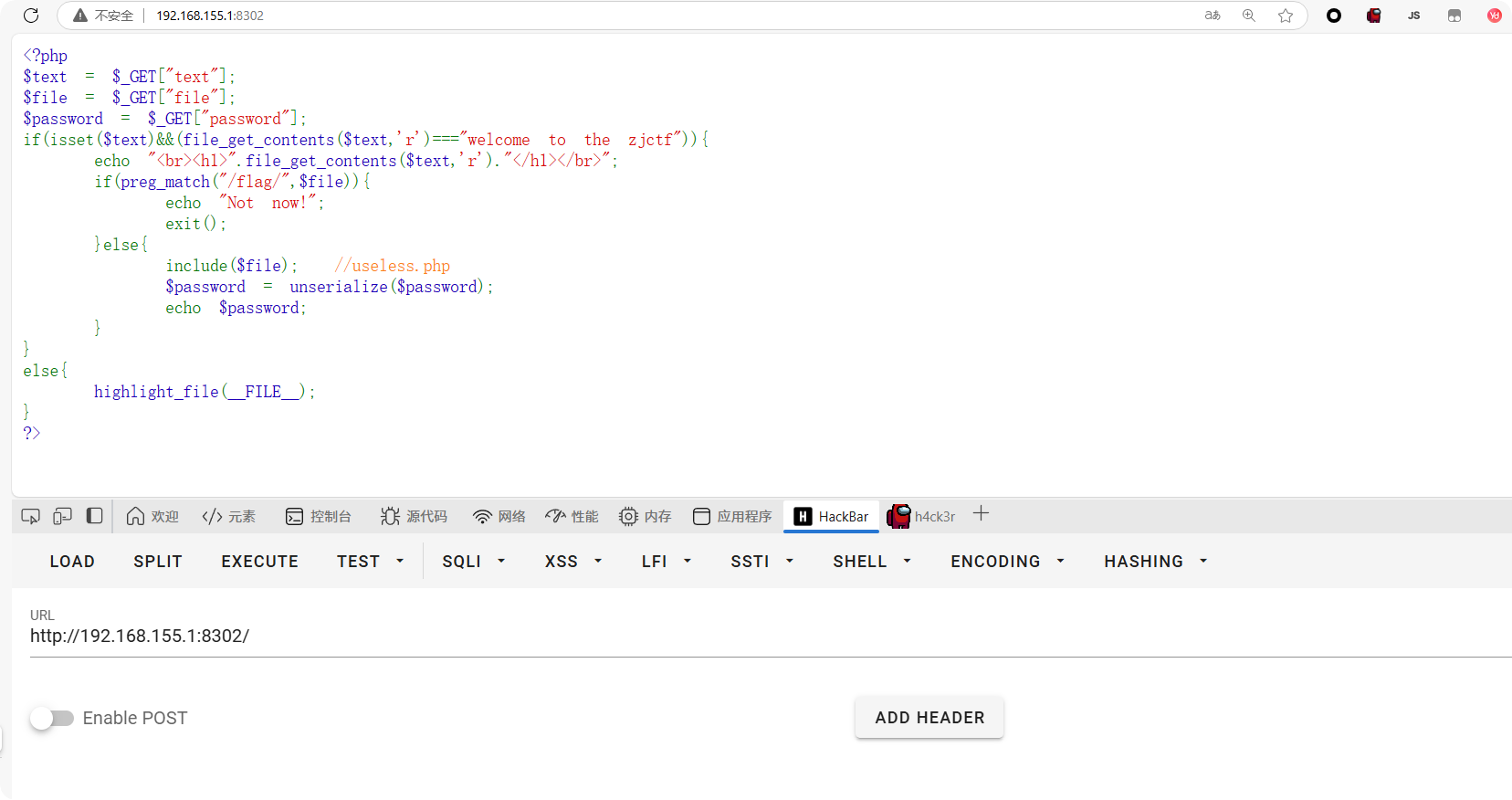Screen dimensions: 1512x800
Task: Reload the page with the refresh icon
Action: pos(31,16)
